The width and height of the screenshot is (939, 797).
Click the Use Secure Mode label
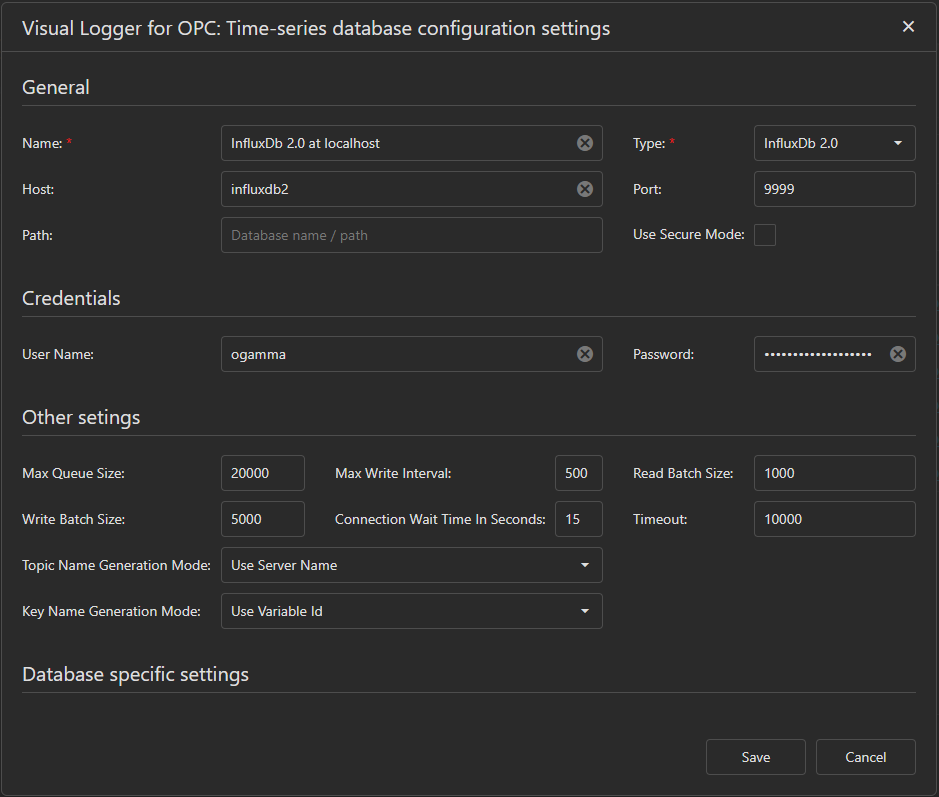tap(689, 234)
